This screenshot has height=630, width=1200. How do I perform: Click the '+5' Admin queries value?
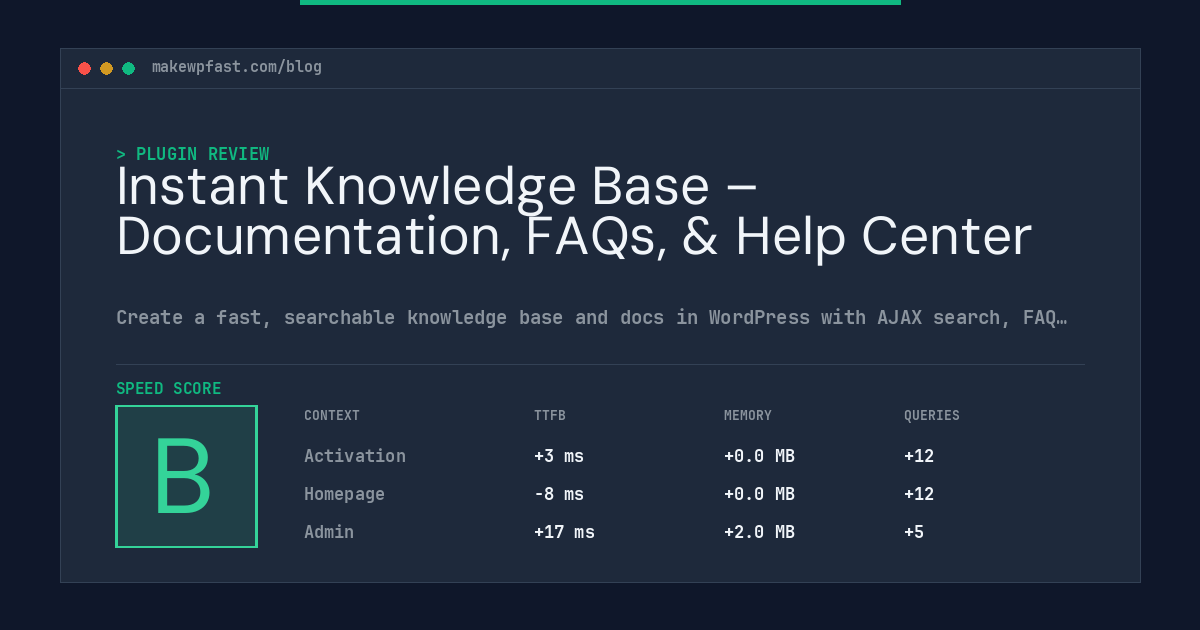point(914,532)
